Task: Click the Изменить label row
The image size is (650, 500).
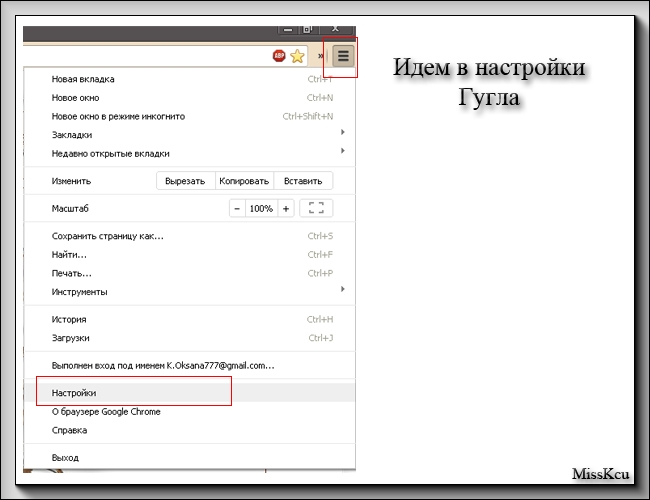Action: pos(71,181)
